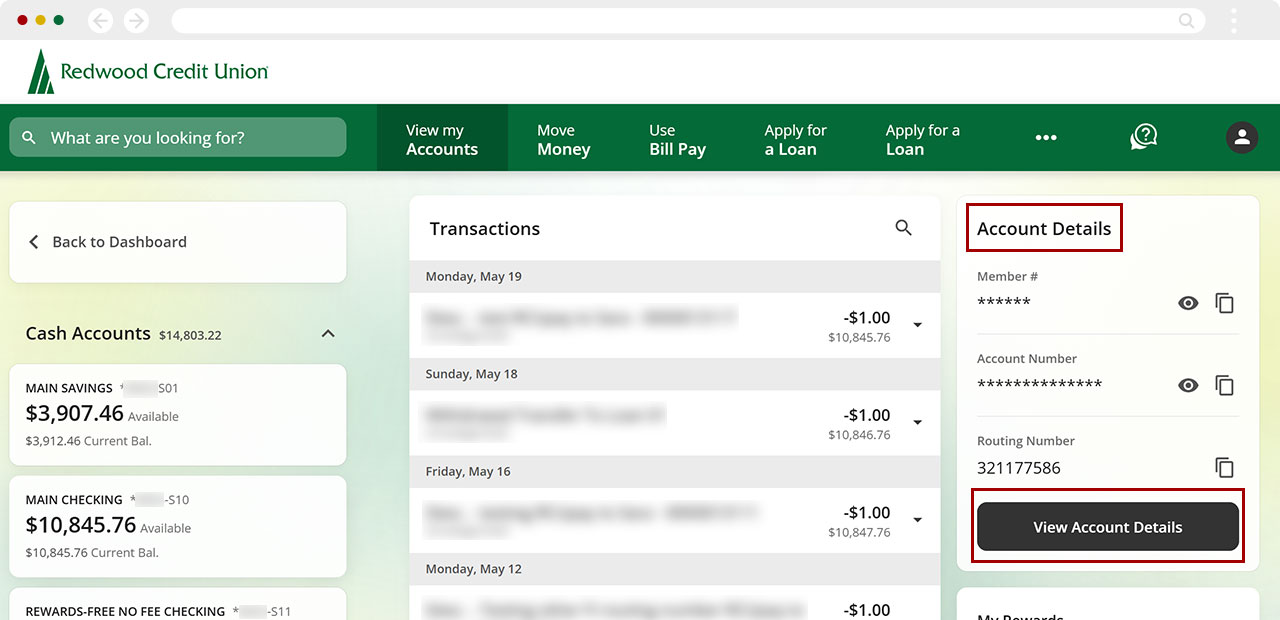Copy the Member number
Image resolution: width=1280 pixels, height=620 pixels.
click(1225, 303)
